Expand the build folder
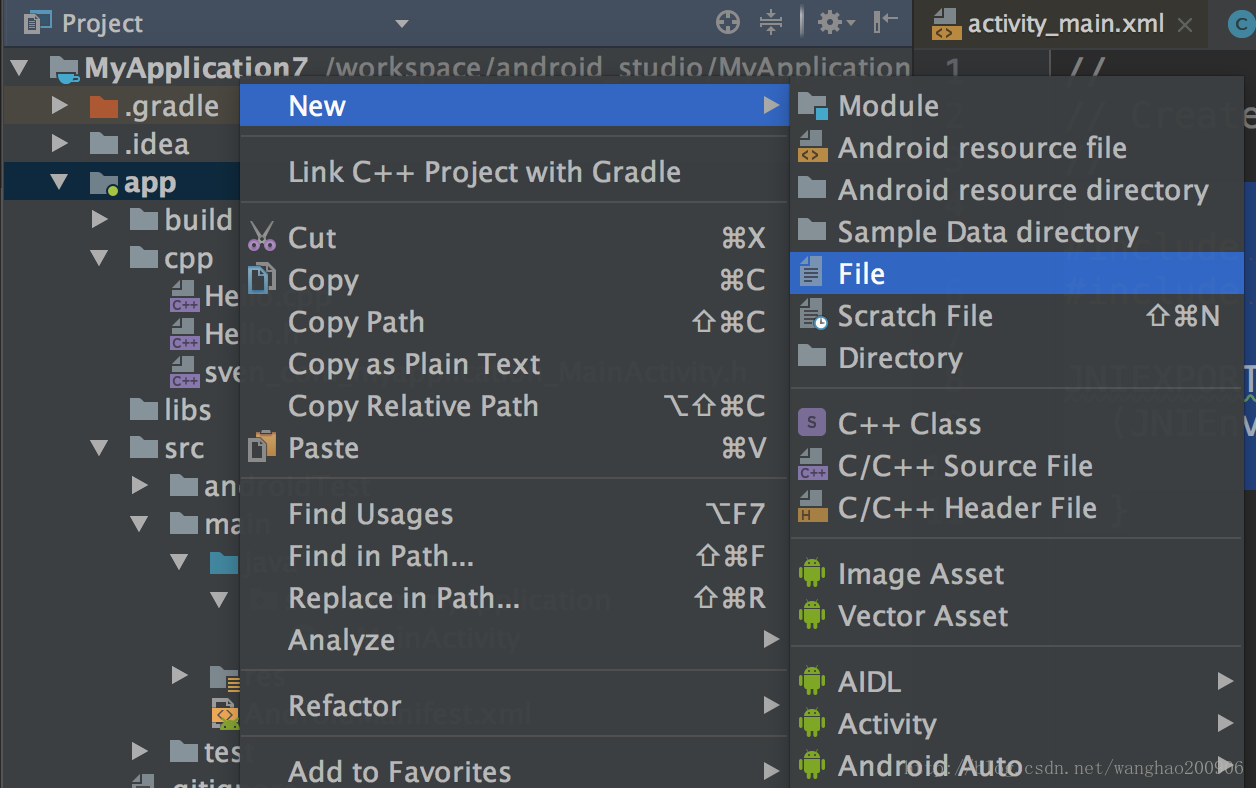The image size is (1256, 788). point(99,219)
